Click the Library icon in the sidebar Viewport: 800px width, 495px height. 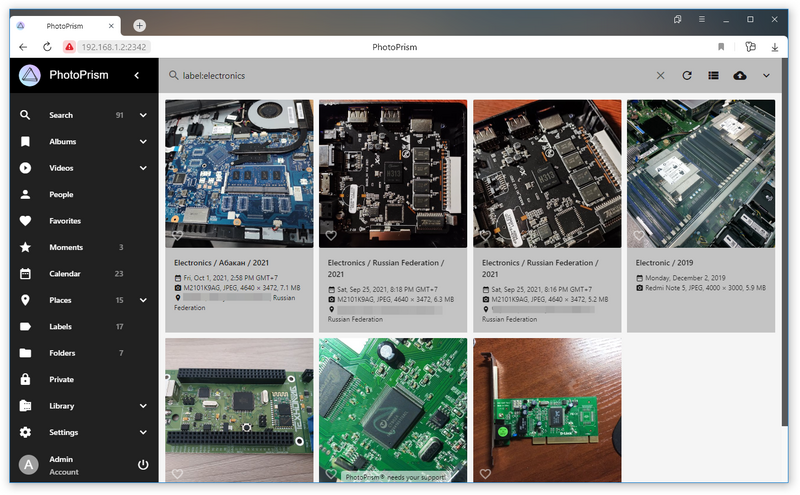(25, 406)
